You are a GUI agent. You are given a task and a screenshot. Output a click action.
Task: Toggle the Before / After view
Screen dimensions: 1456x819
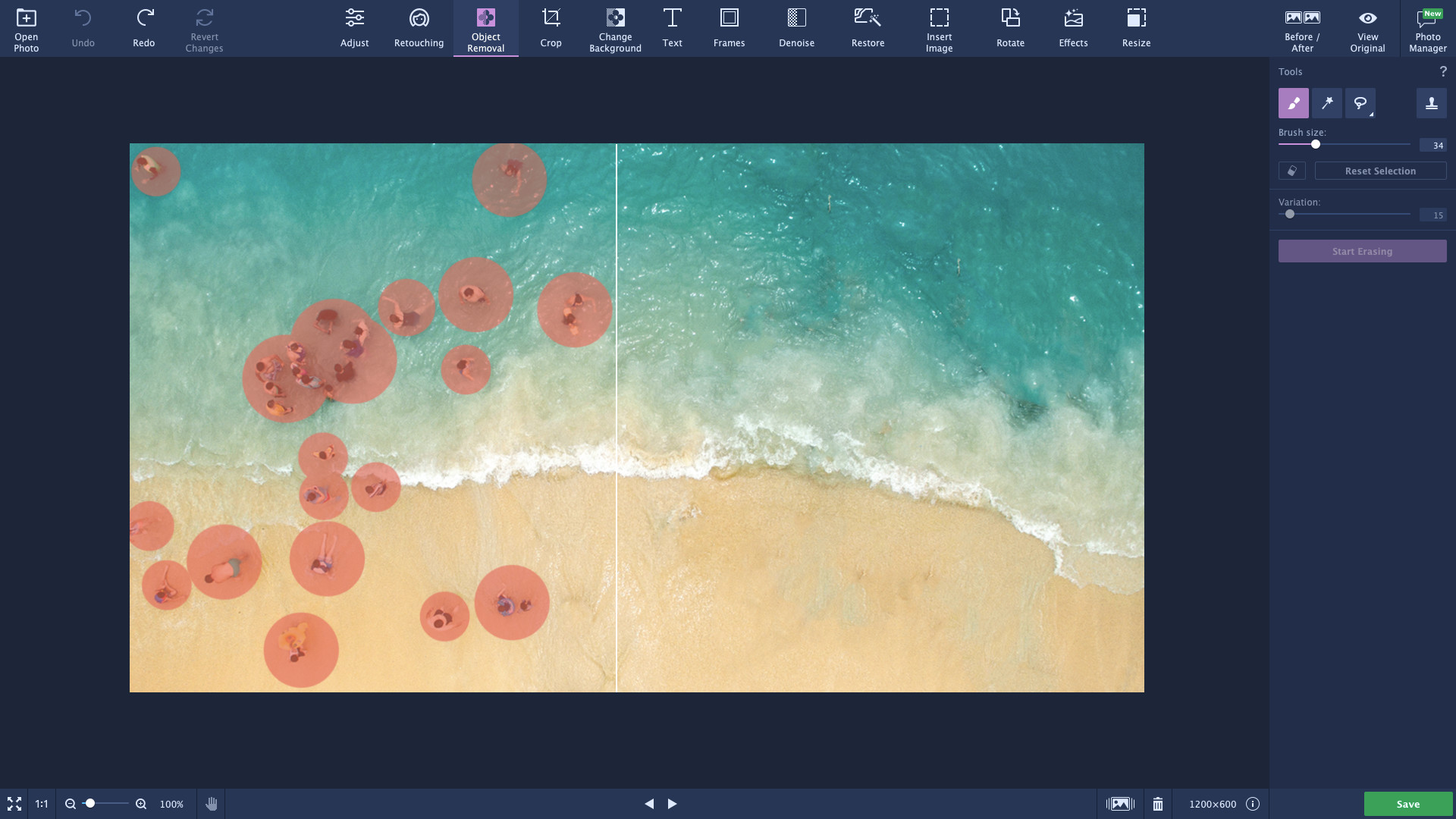tap(1302, 29)
